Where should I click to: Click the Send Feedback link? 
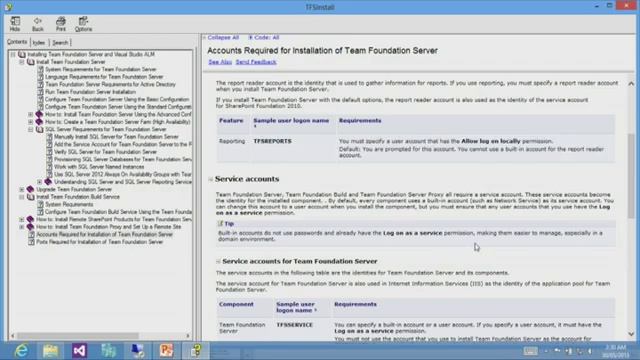[x=256, y=62]
